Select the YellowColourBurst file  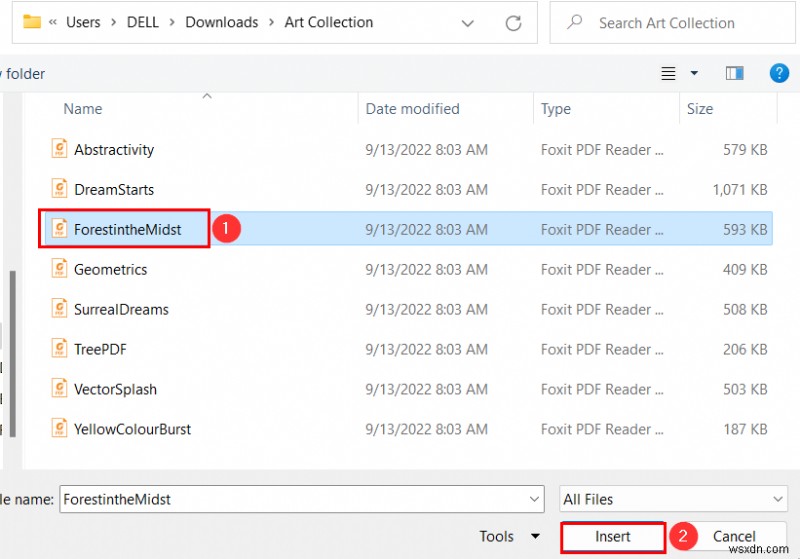[132, 429]
